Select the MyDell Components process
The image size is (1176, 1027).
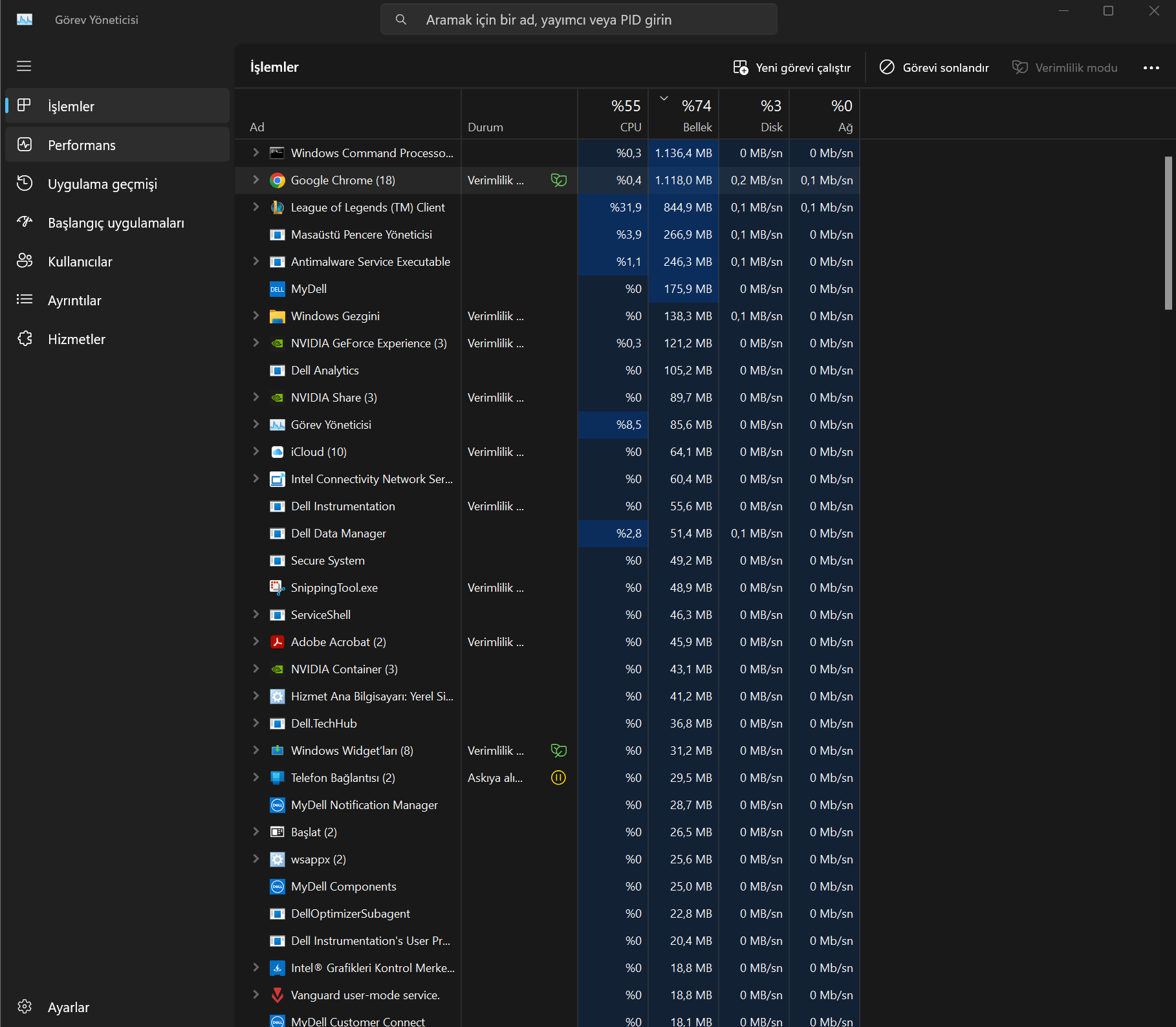(547, 887)
